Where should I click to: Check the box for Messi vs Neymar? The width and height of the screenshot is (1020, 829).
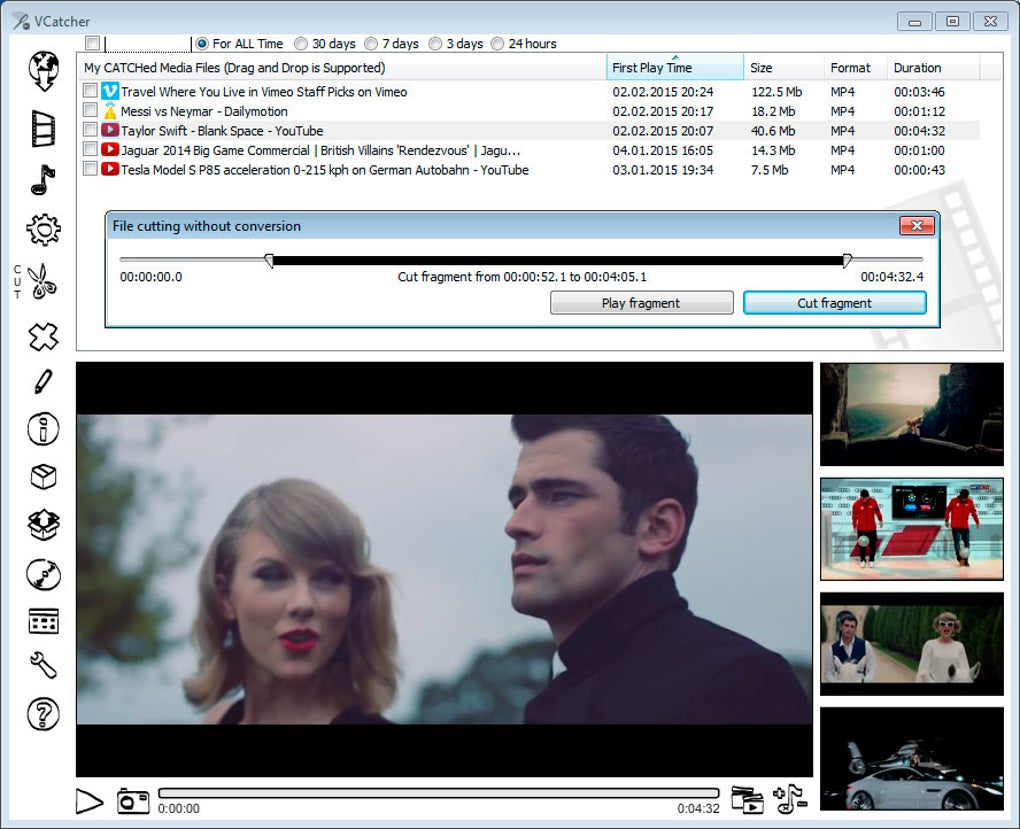pos(90,111)
